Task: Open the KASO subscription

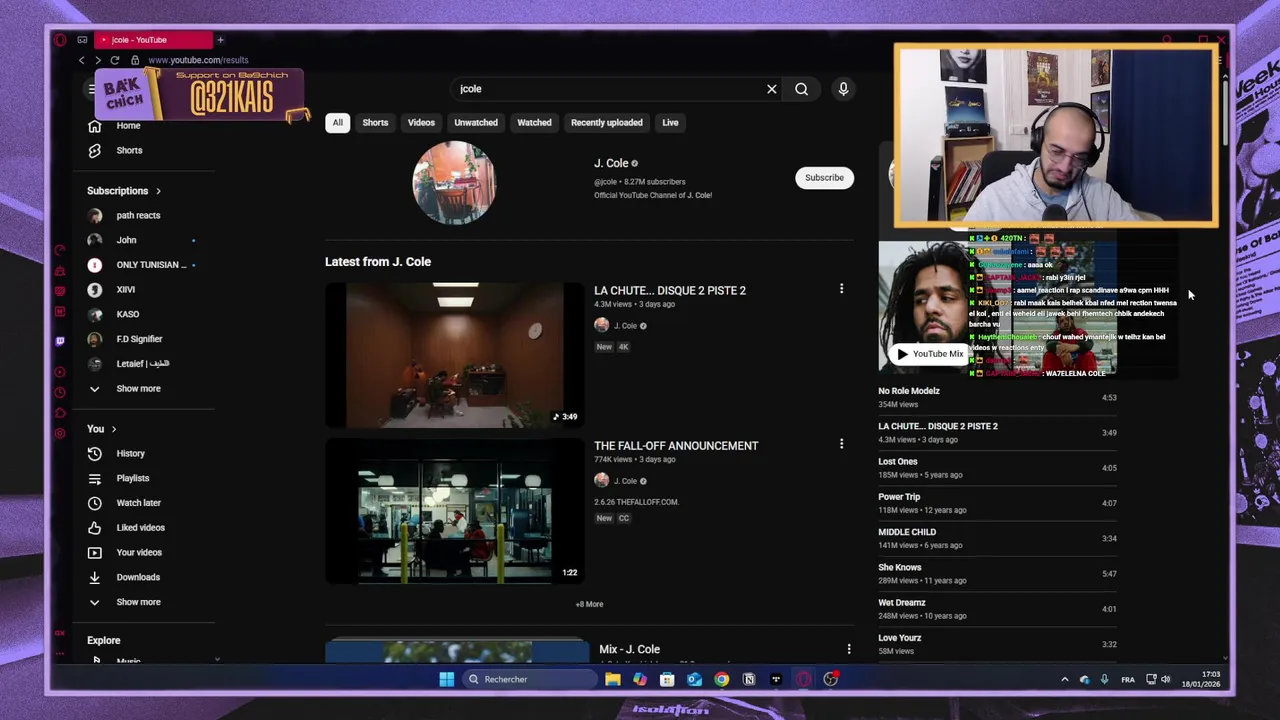Action: pyautogui.click(x=127, y=314)
